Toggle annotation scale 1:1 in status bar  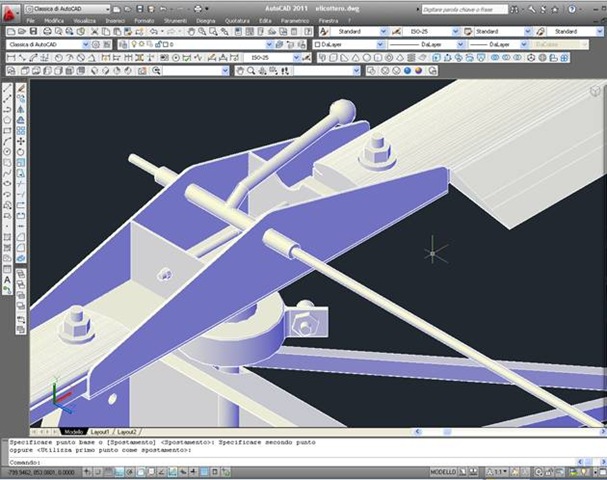(497, 470)
